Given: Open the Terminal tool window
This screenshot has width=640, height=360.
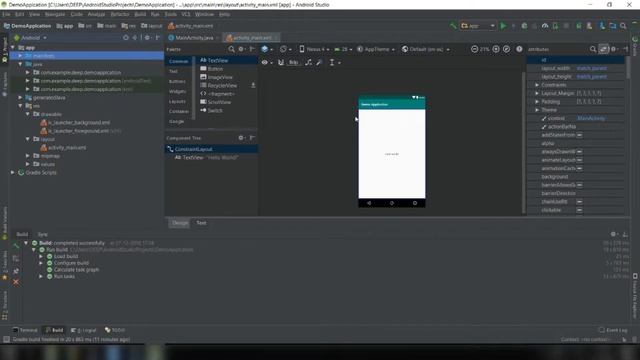Looking at the screenshot, I should (25, 330).
